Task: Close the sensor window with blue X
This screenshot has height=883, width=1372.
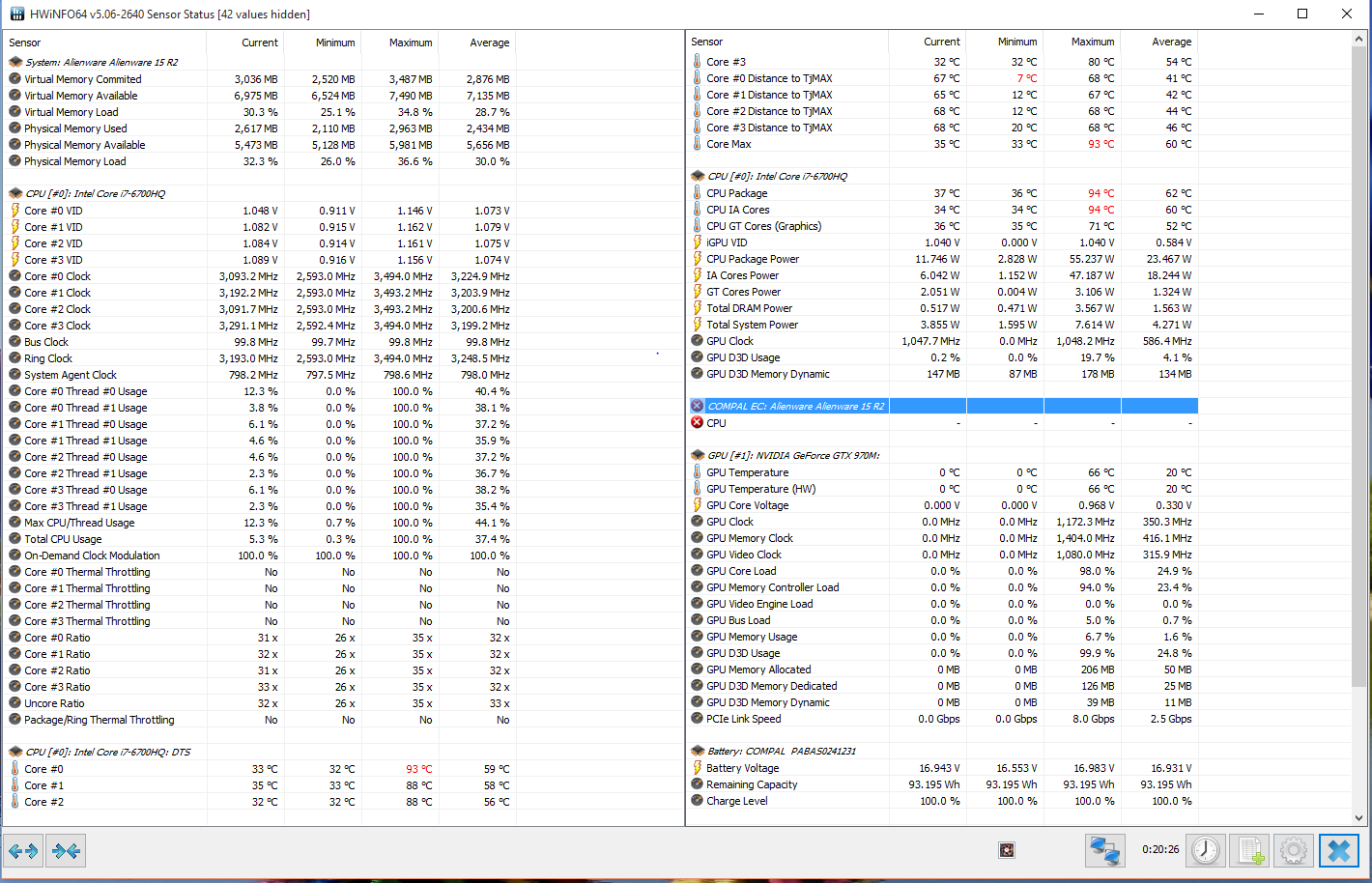Action: click(1339, 850)
